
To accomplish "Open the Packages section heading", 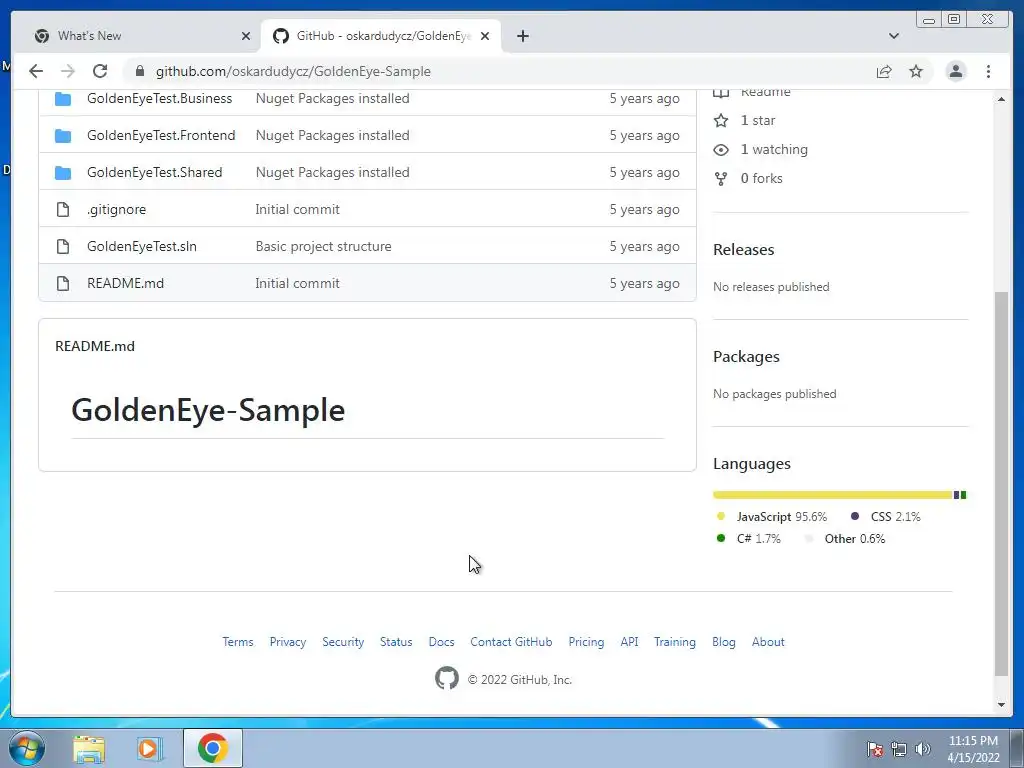I will click(746, 357).
